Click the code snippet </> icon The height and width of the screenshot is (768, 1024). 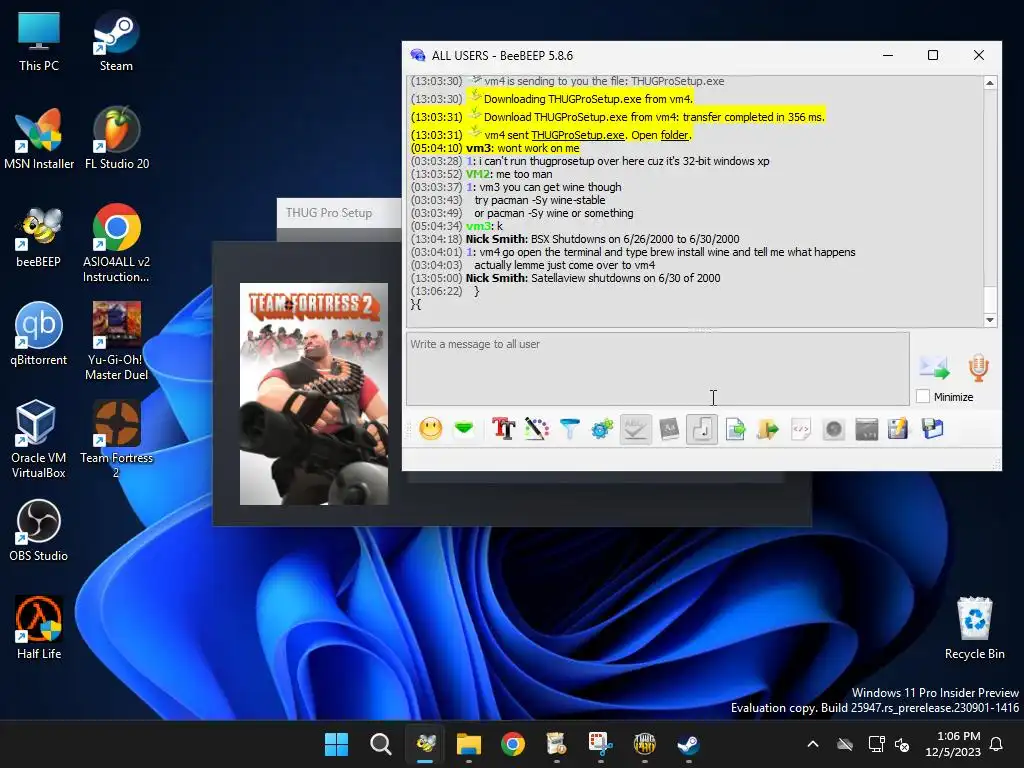pos(801,429)
